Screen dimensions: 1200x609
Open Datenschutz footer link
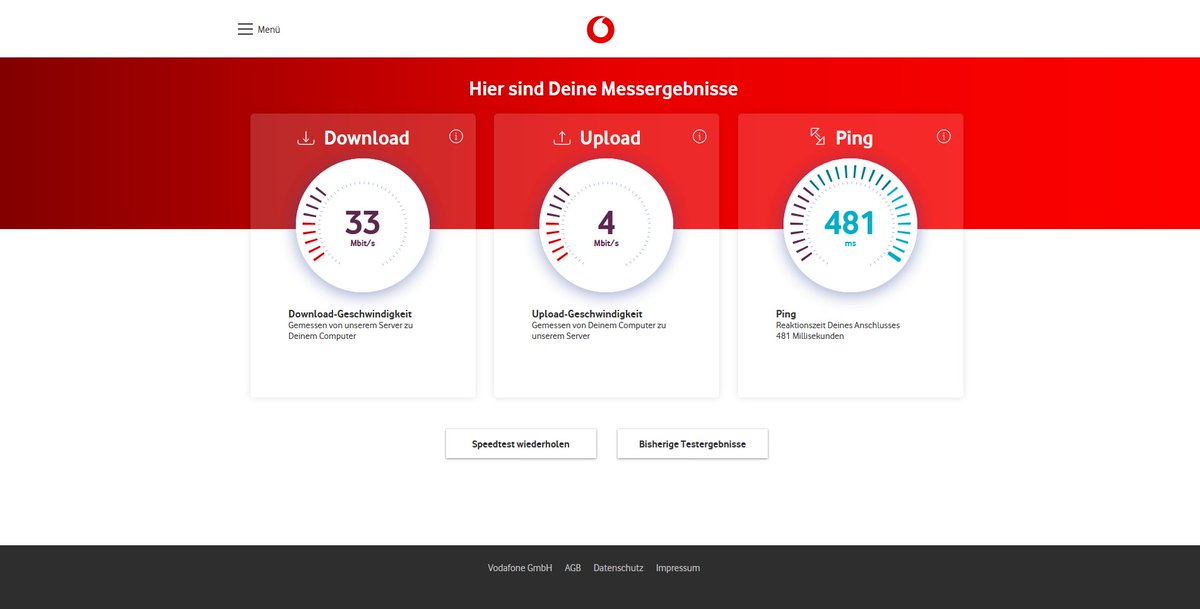point(618,568)
